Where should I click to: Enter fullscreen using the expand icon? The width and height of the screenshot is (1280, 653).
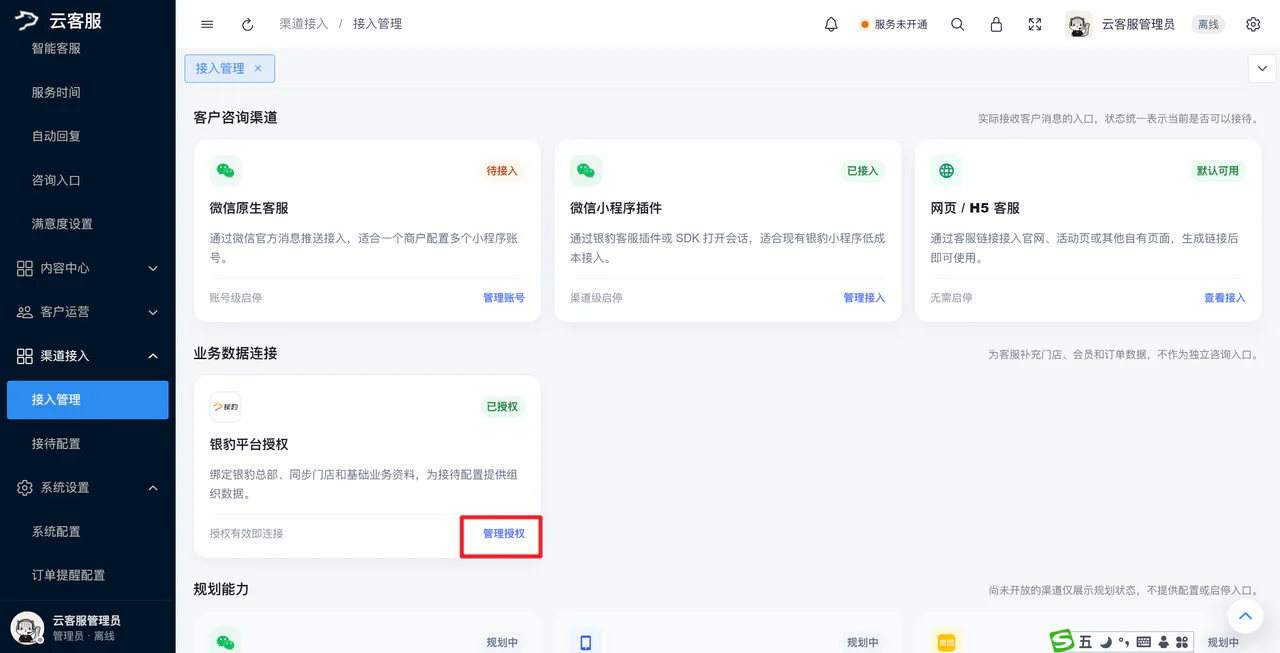coord(1035,24)
